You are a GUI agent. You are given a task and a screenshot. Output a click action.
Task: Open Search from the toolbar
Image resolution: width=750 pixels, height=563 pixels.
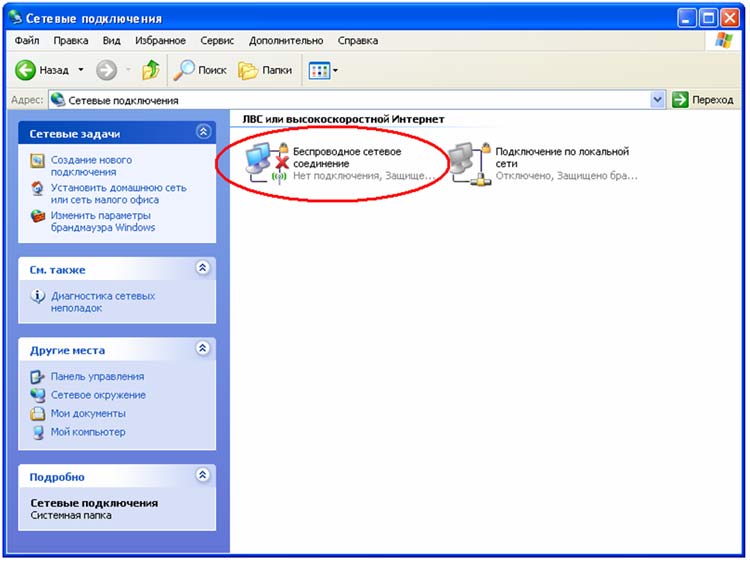click(200, 70)
